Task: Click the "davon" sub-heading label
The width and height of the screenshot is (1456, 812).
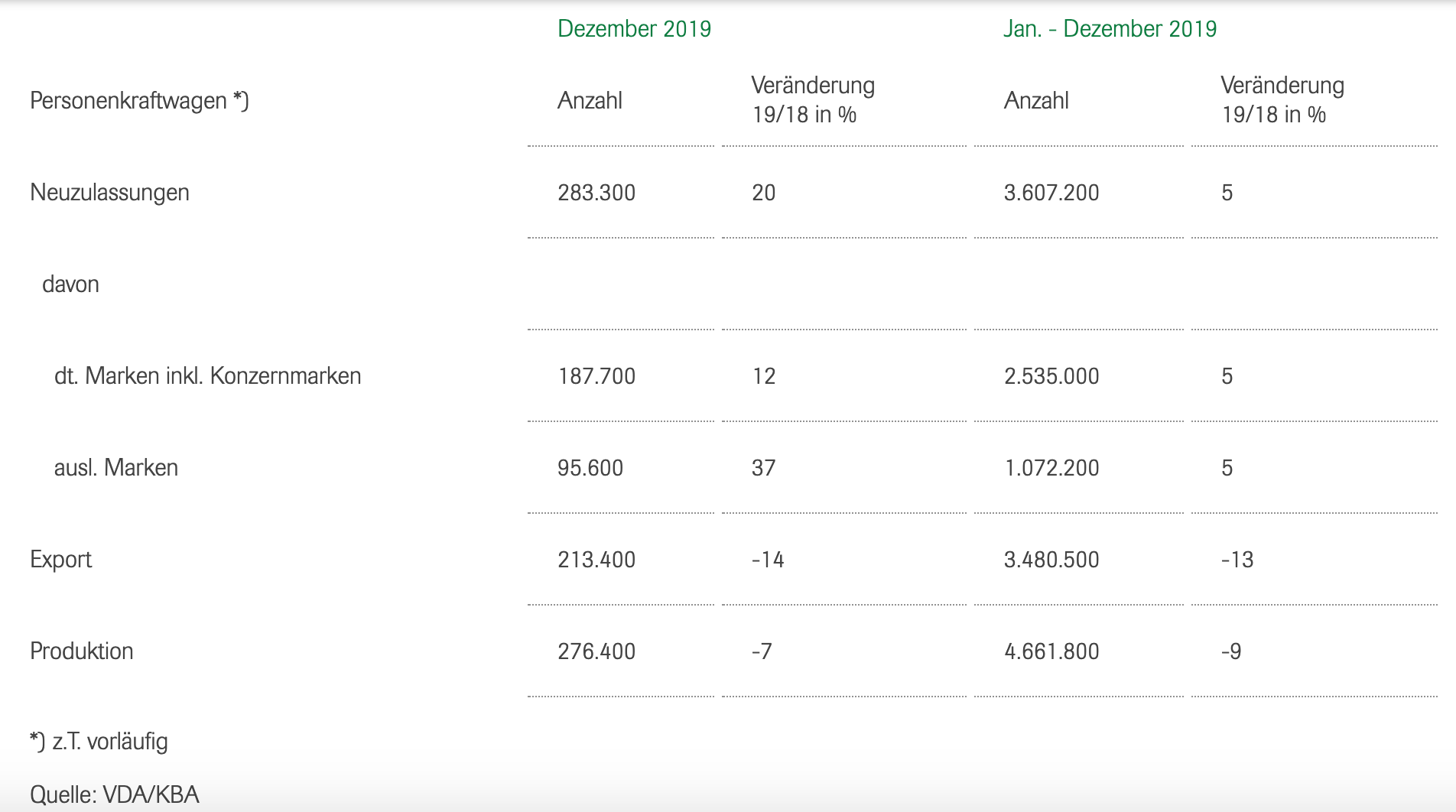Action: click(70, 284)
